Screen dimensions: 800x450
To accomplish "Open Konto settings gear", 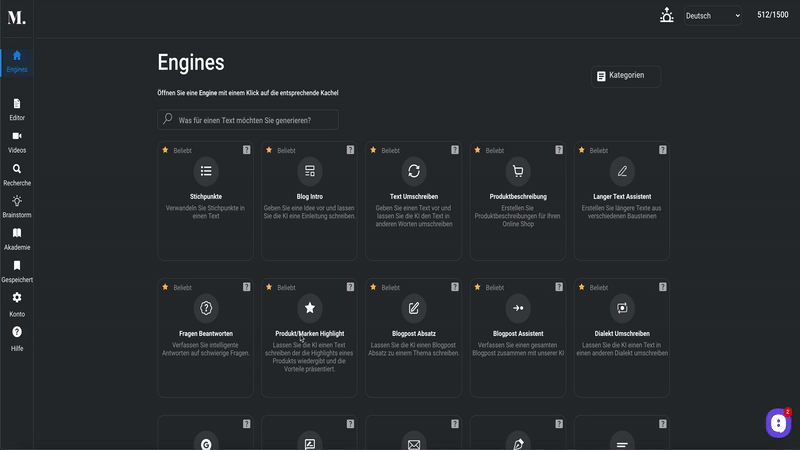I will tap(17, 305).
